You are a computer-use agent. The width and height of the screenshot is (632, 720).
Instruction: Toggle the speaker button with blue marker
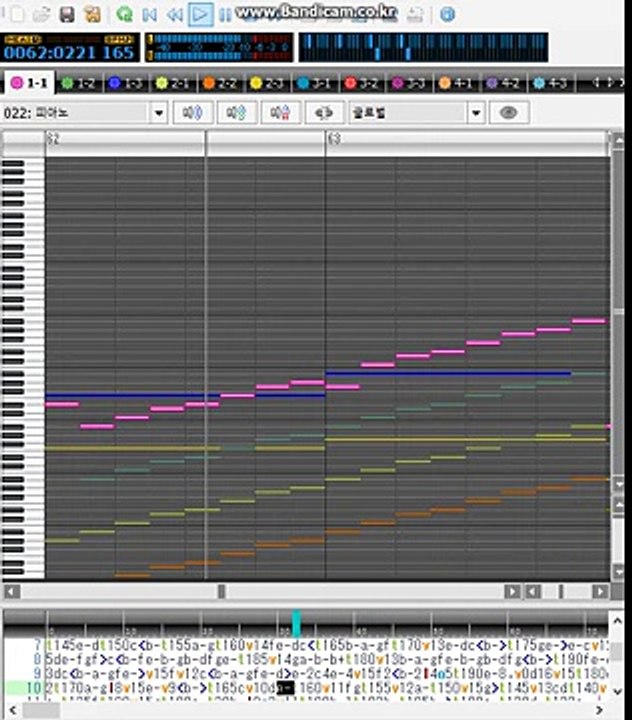[x=193, y=112]
